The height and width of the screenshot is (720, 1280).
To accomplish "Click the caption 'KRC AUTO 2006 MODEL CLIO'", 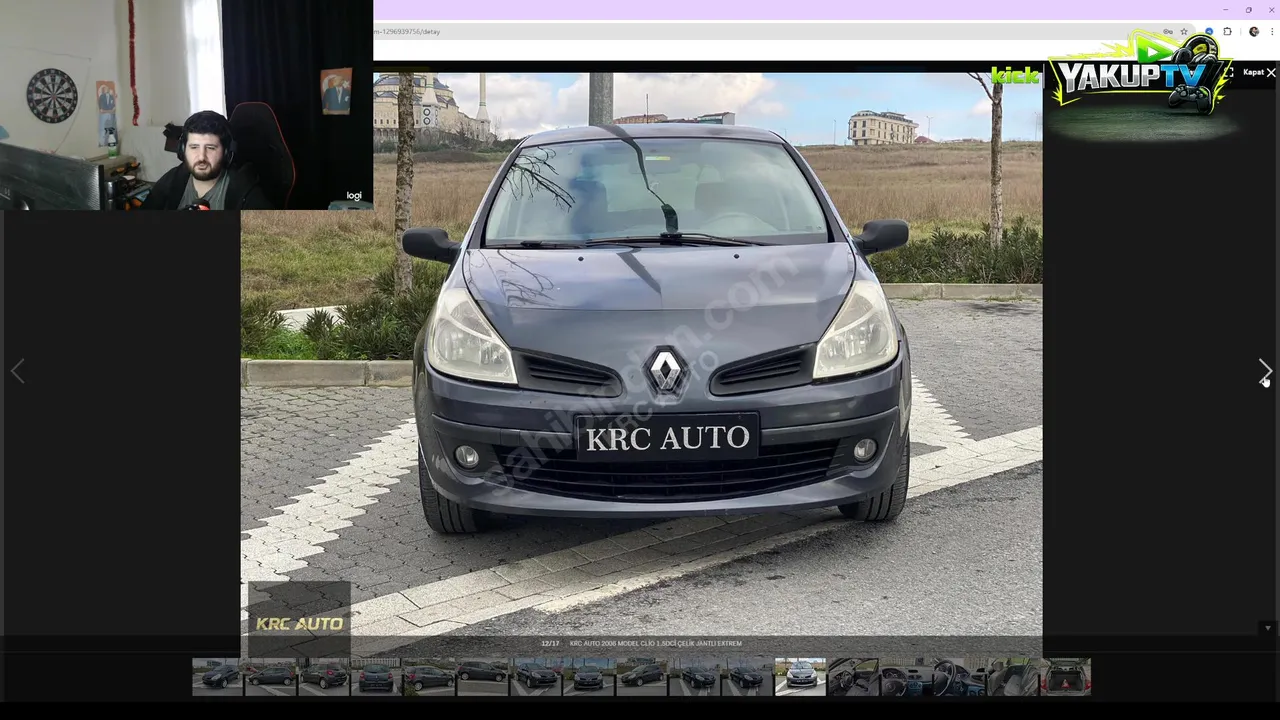I will tap(610, 643).
